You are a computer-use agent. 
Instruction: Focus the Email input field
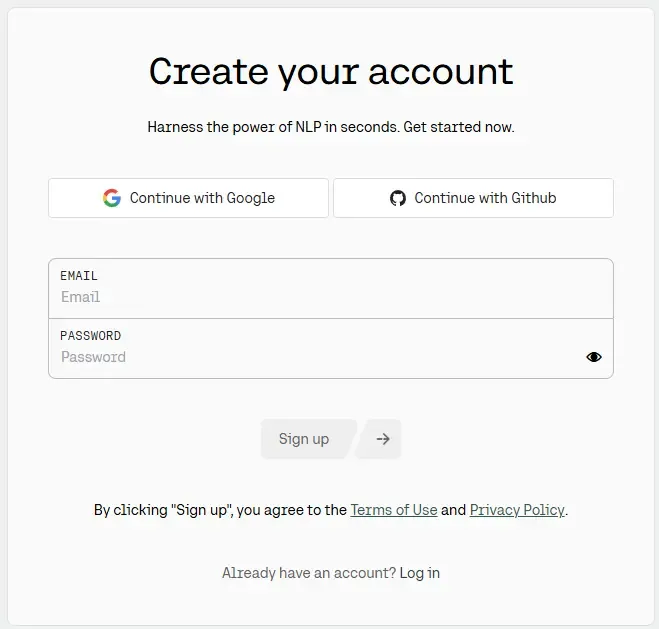point(330,297)
